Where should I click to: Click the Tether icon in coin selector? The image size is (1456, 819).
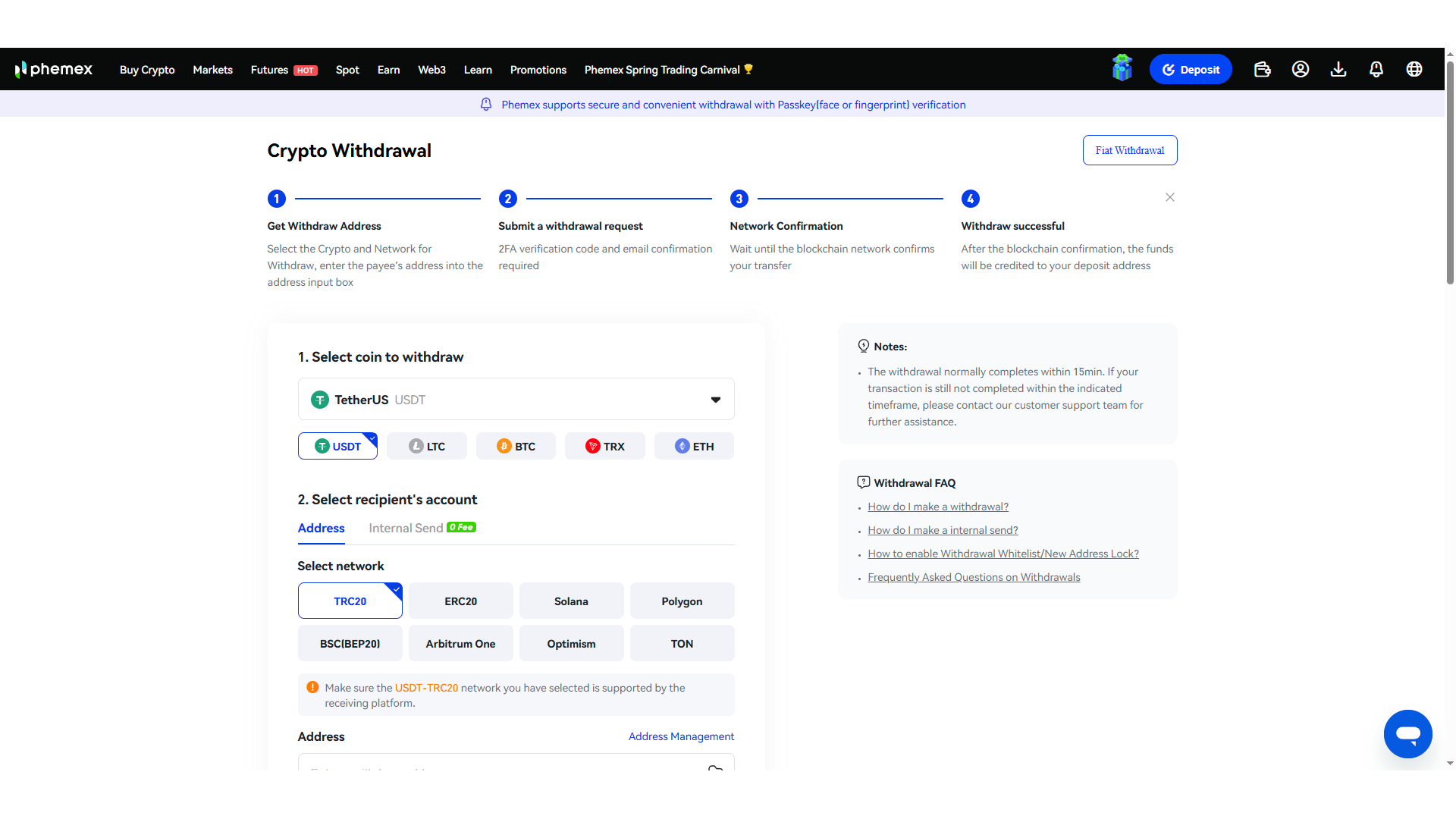click(320, 400)
